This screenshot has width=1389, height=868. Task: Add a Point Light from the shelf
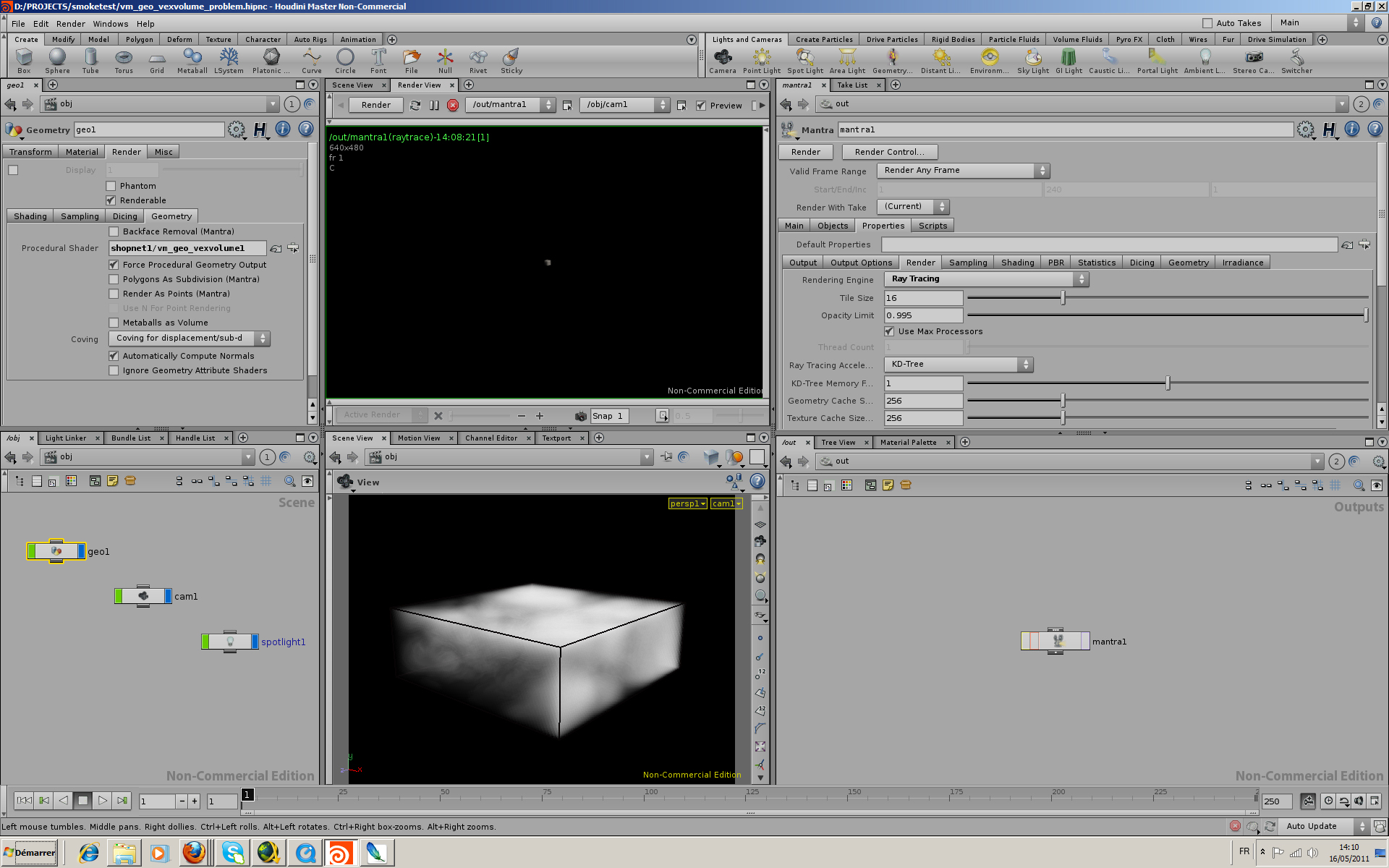point(761,61)
